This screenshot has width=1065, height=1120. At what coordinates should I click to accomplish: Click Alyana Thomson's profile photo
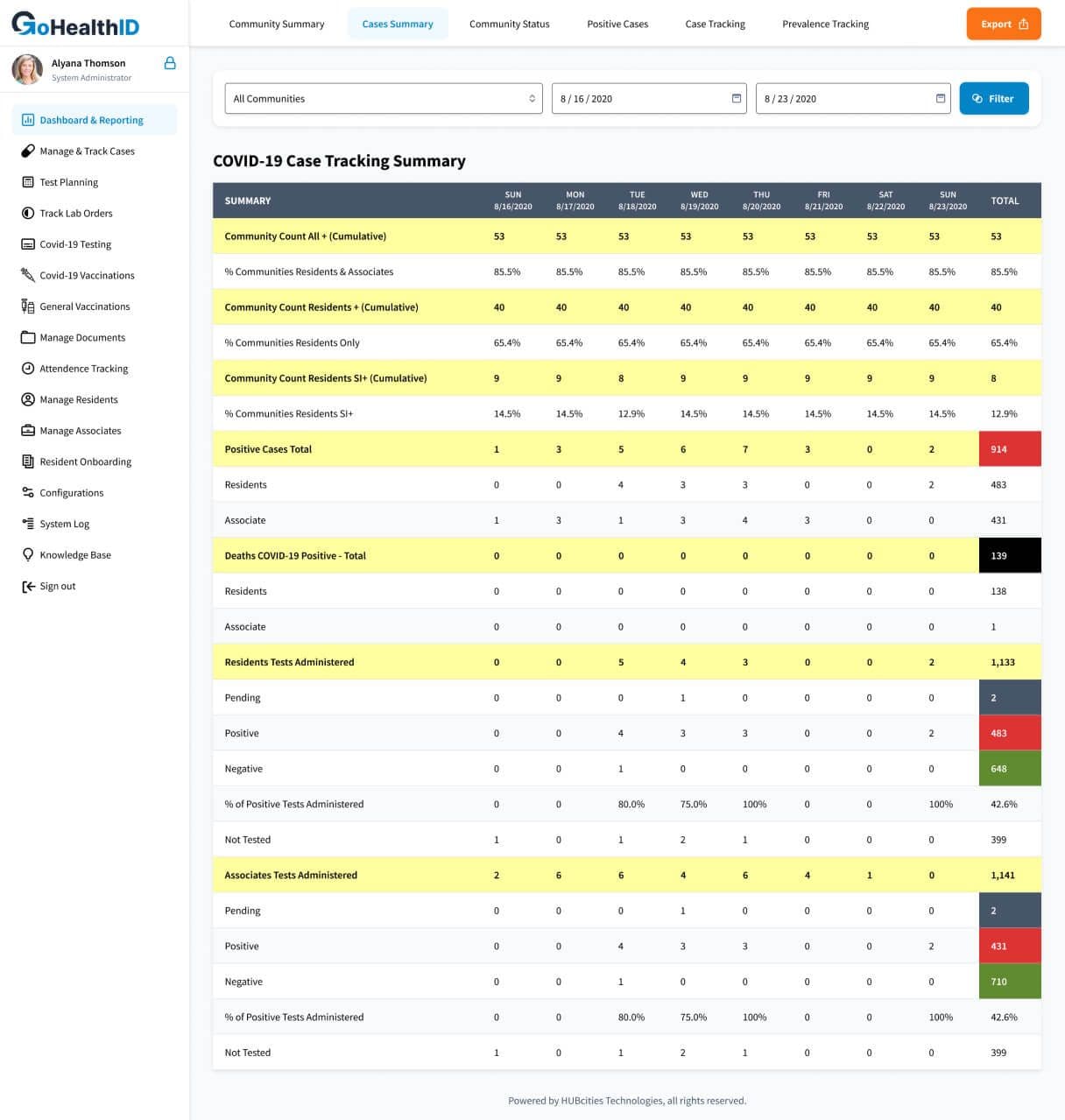(x=27, y=69)
